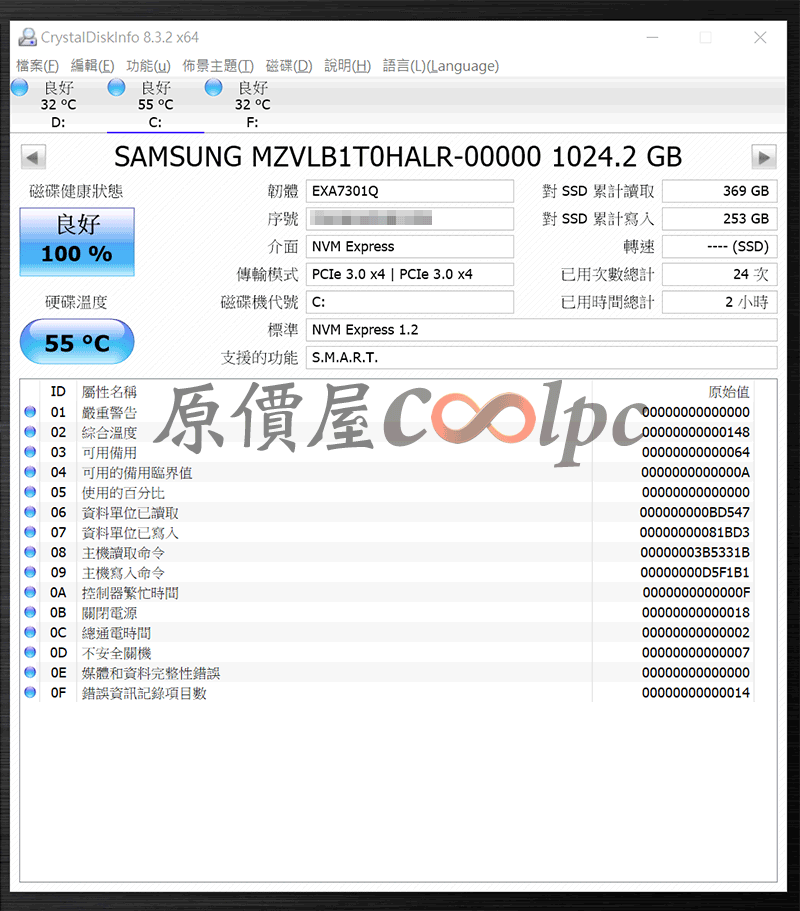800x911 pixels.
Task: Go to next disk with right arrow
Action: (764, 157)
